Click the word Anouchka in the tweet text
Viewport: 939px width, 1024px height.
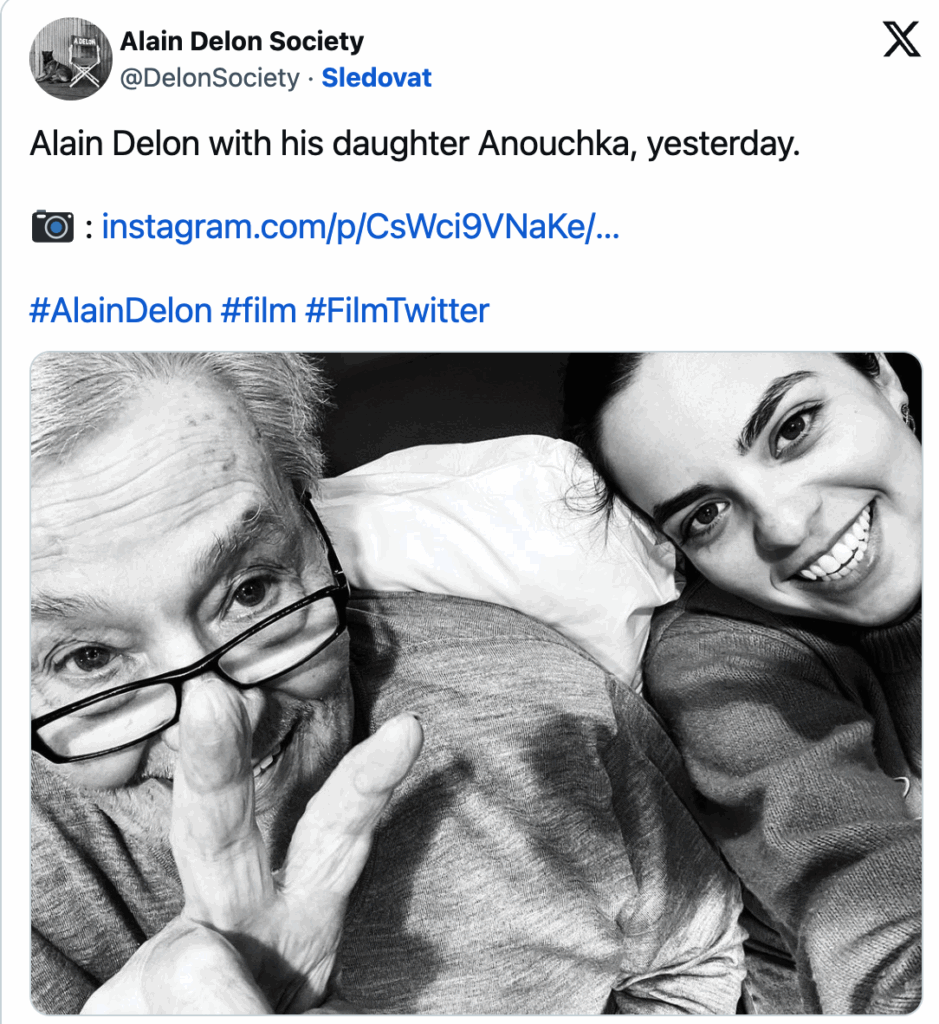tap(558, 144)
